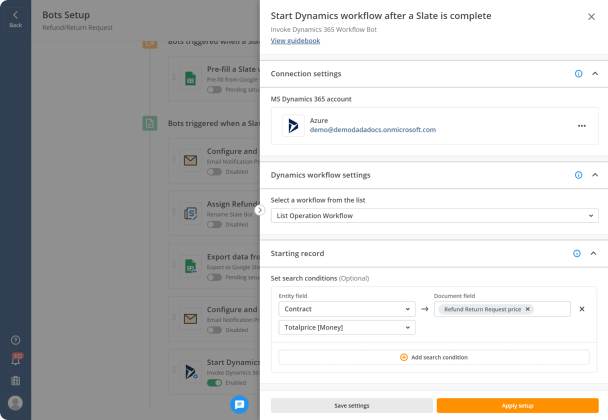Click inside the Document field input box
The image size is (608, 420).
tap(502, 309)
